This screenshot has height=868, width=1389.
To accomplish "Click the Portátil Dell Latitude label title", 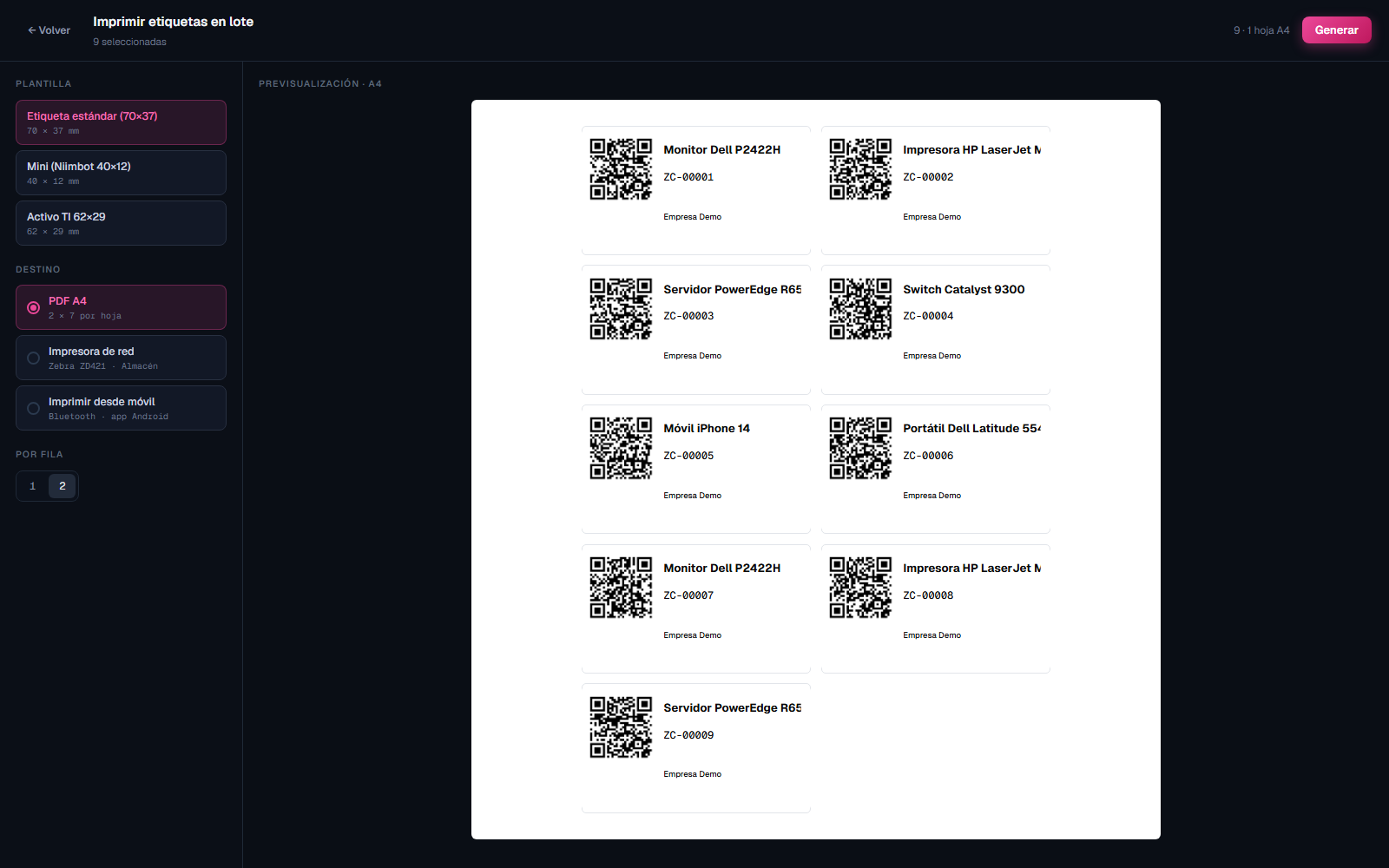I will tap(971, 429).
